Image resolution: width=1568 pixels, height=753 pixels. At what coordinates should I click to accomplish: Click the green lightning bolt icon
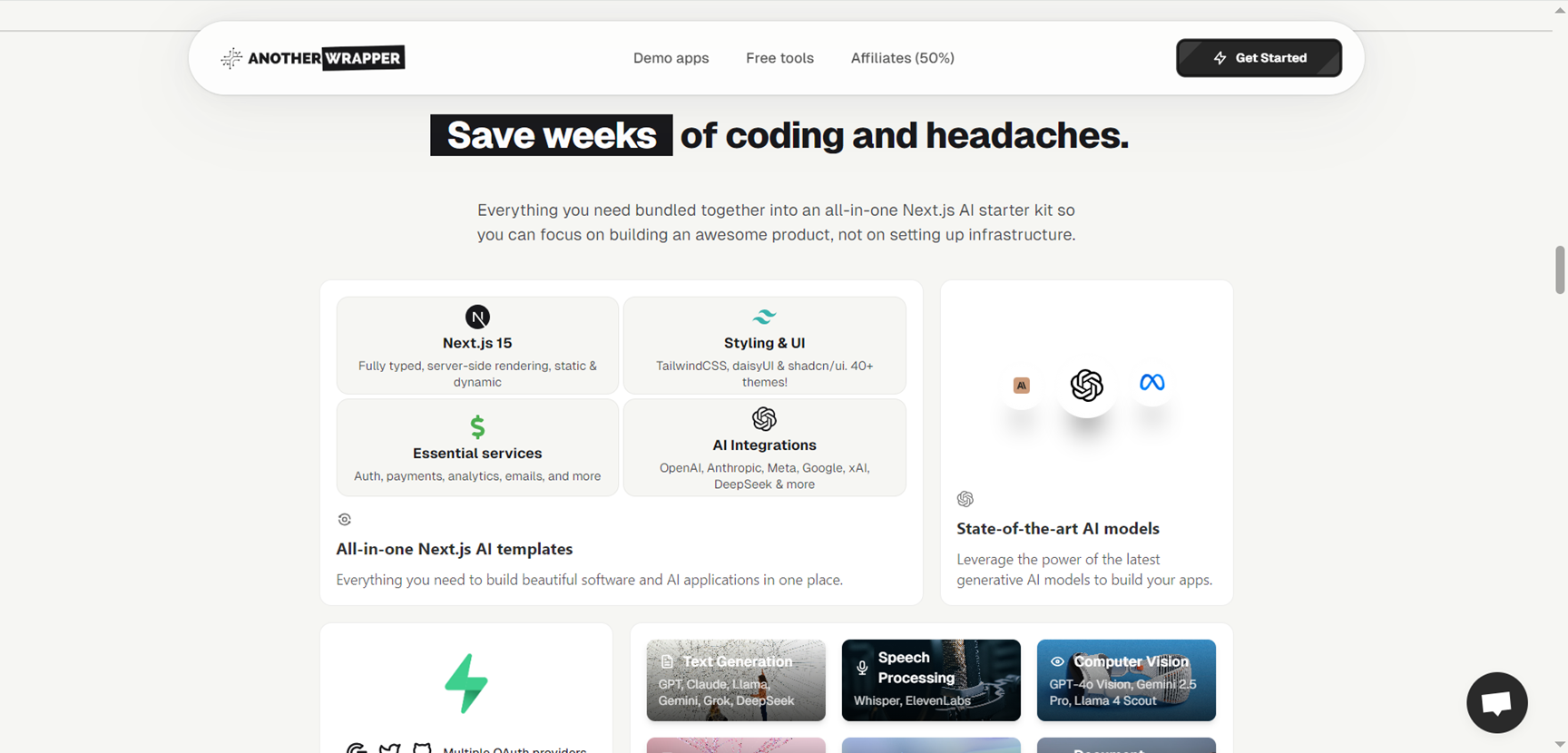[x=466, y=683]
